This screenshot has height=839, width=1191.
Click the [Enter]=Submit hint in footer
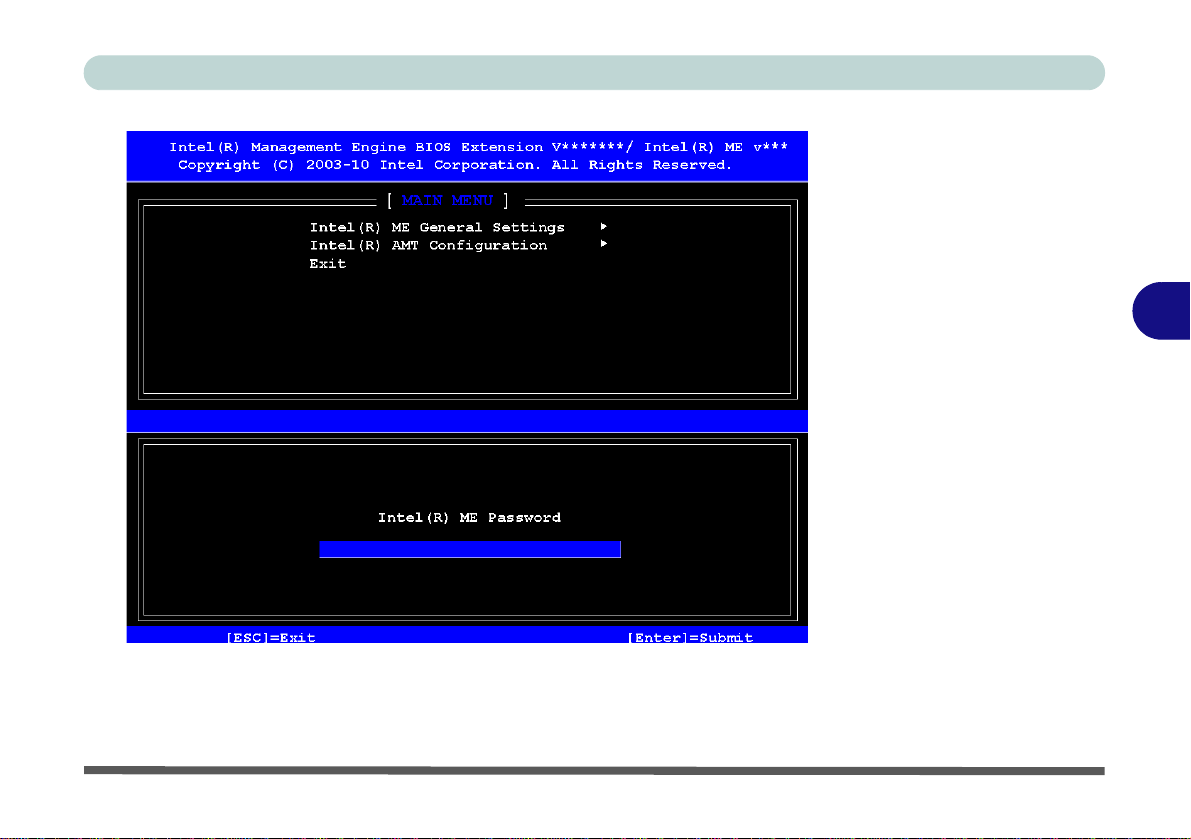click(690, 637)
